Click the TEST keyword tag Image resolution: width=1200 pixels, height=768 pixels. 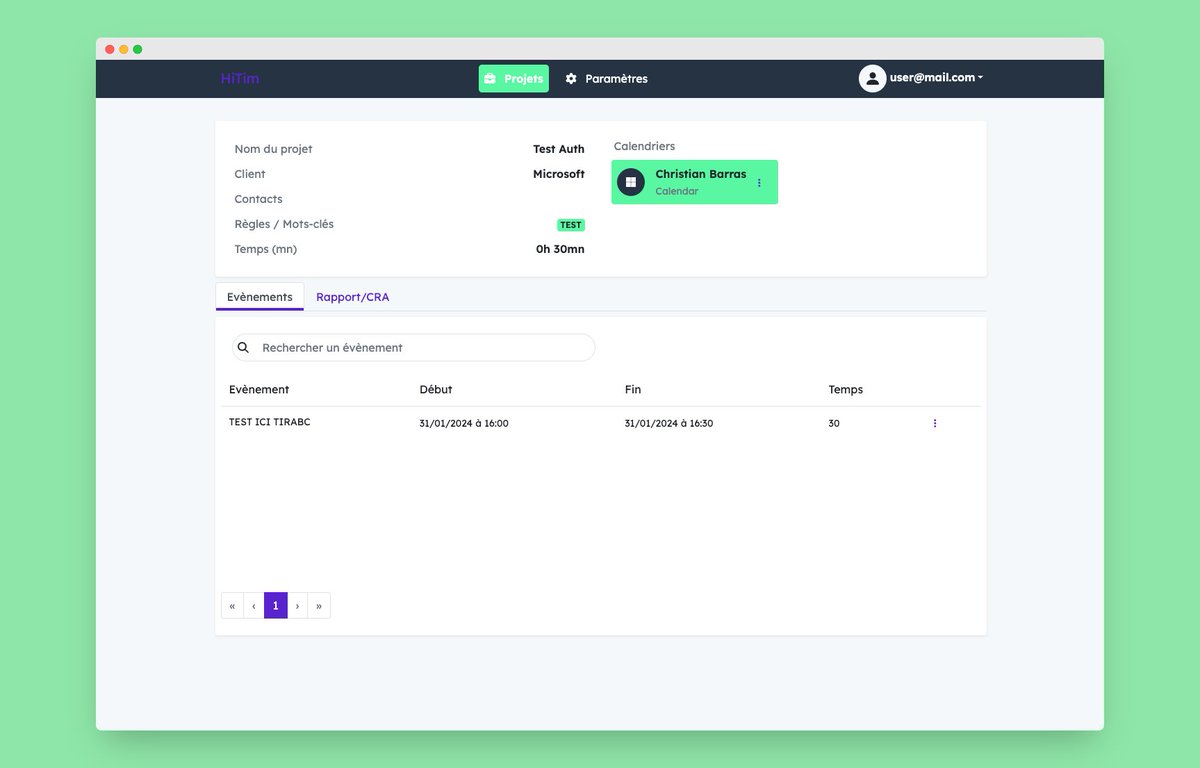[571, 225]
